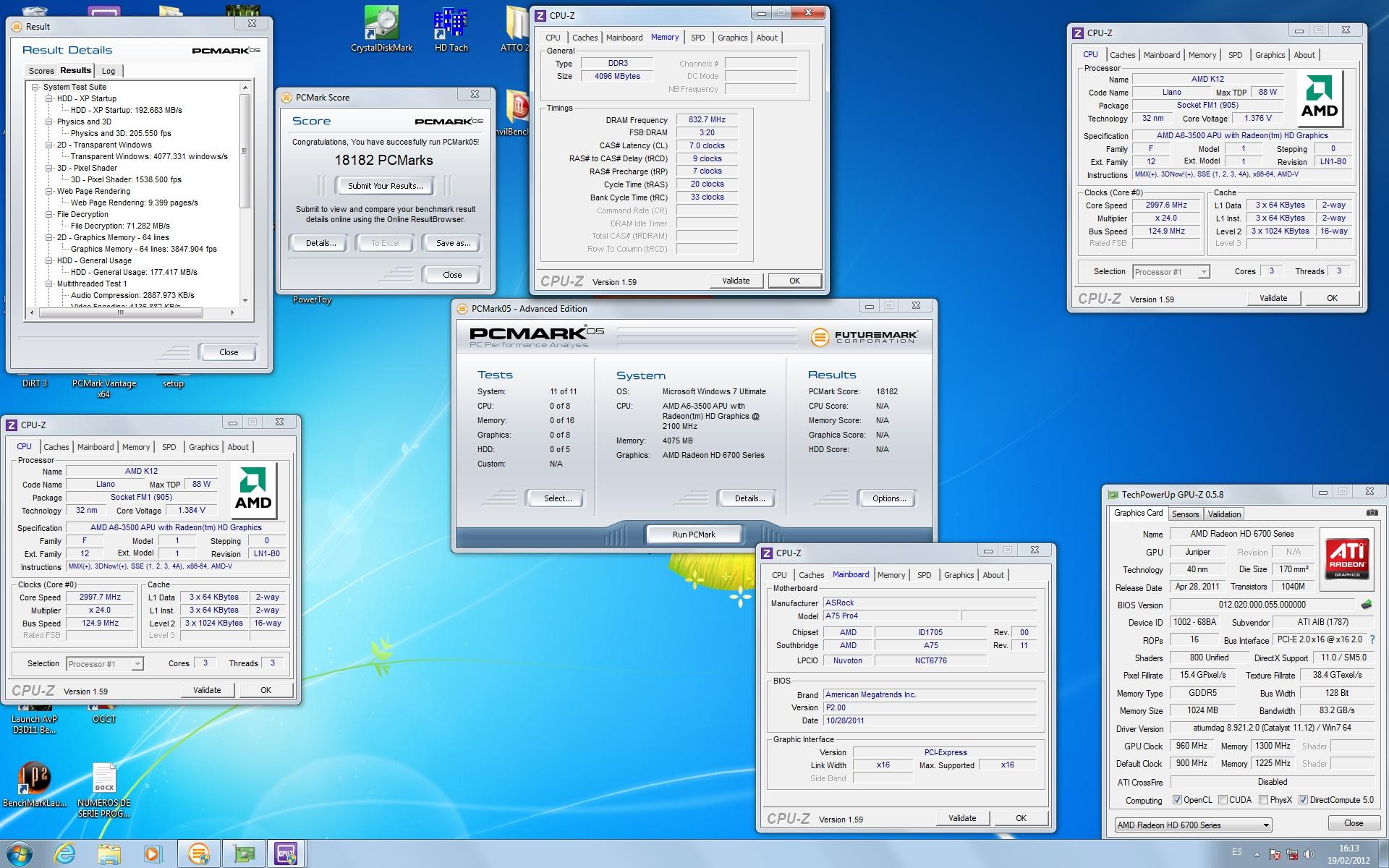This screenshot has width=1389, height=868.
Task: Click the vertical scrollbar thumb in the results tree
Action: click(x=245, y=150)
